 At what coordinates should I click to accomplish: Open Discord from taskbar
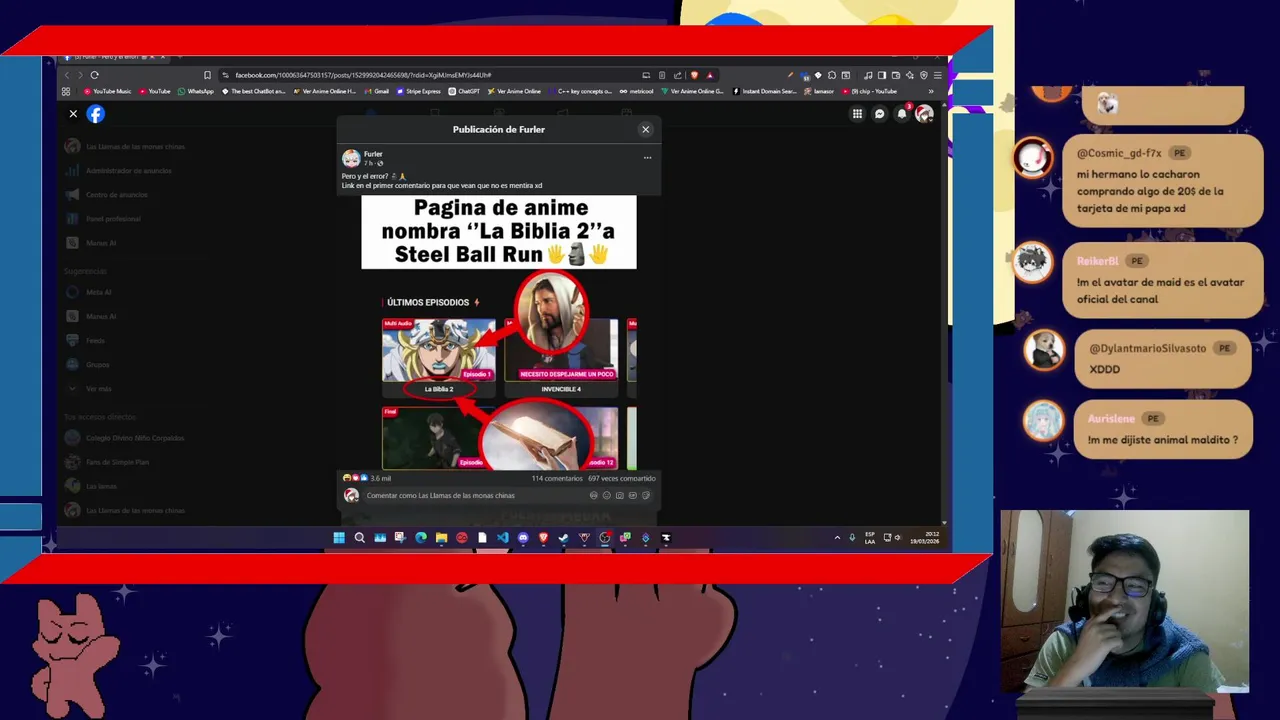coord(523,538)
